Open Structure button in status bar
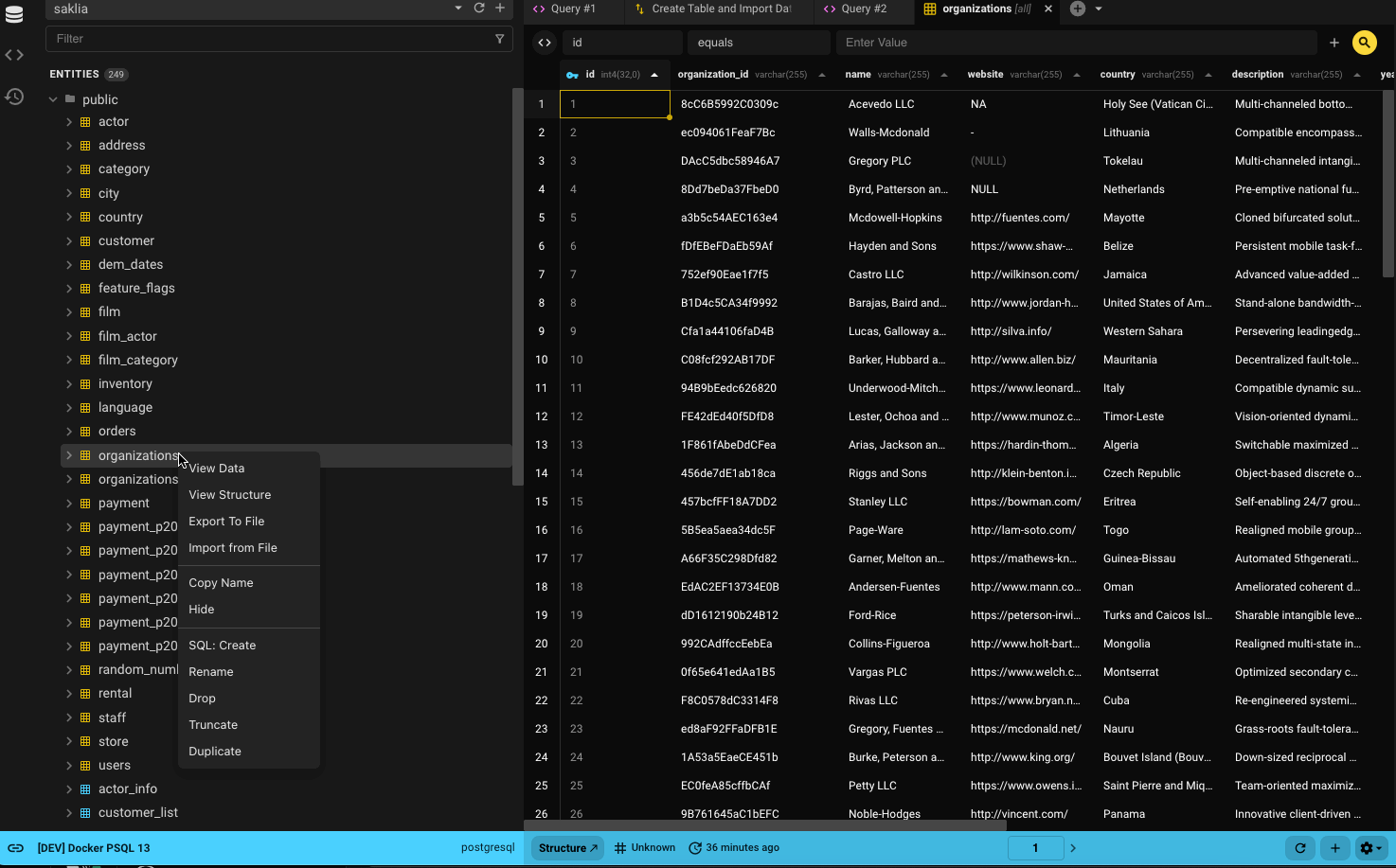 pos(568,848)
